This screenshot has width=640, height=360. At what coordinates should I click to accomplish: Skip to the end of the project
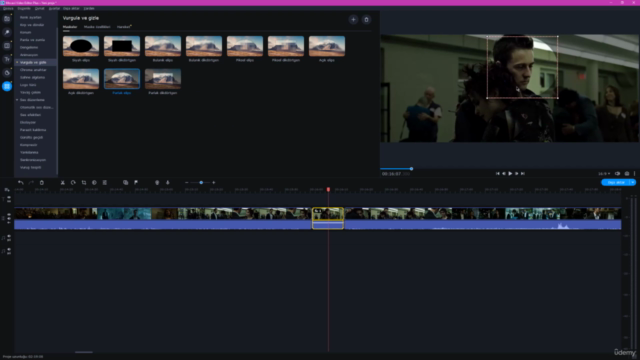coord(523,173)
